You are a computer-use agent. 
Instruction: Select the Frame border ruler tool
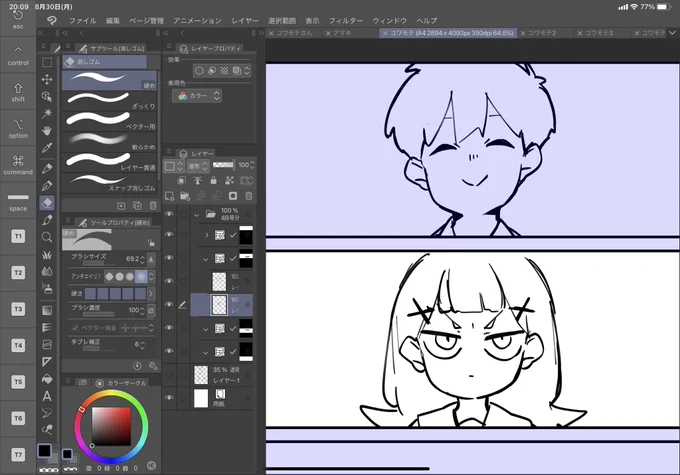point(47,362)
